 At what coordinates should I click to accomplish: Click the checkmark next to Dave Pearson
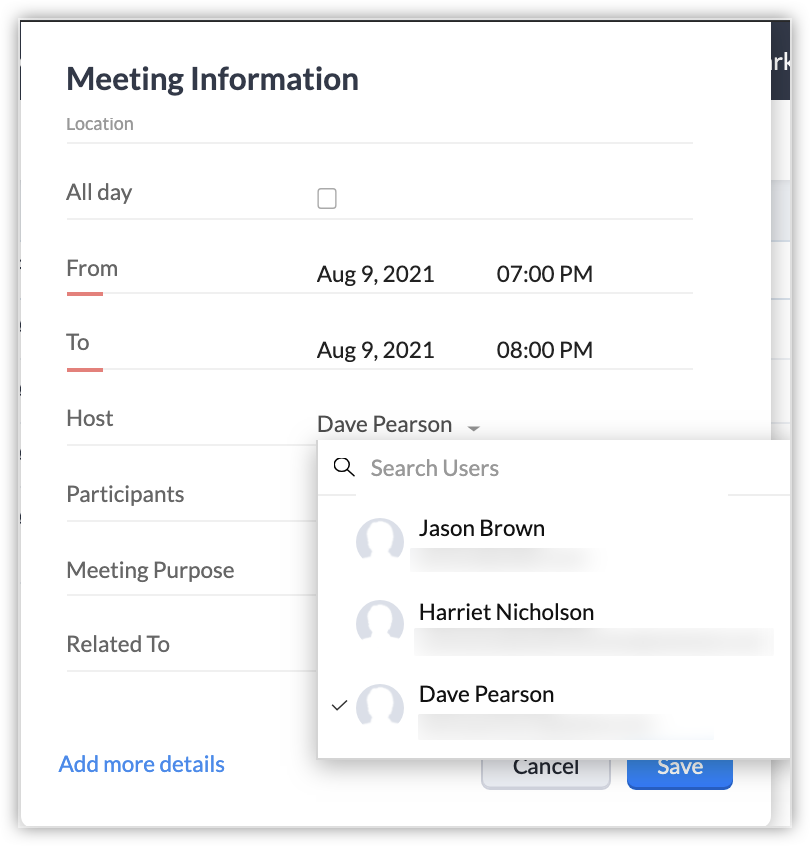coord(339,705)
